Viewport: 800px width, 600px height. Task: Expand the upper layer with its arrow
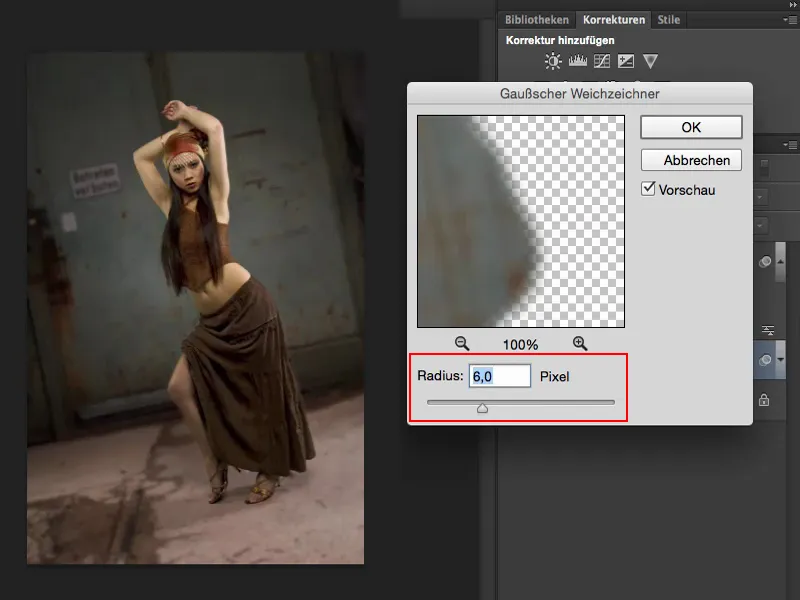tap(779, 262)
